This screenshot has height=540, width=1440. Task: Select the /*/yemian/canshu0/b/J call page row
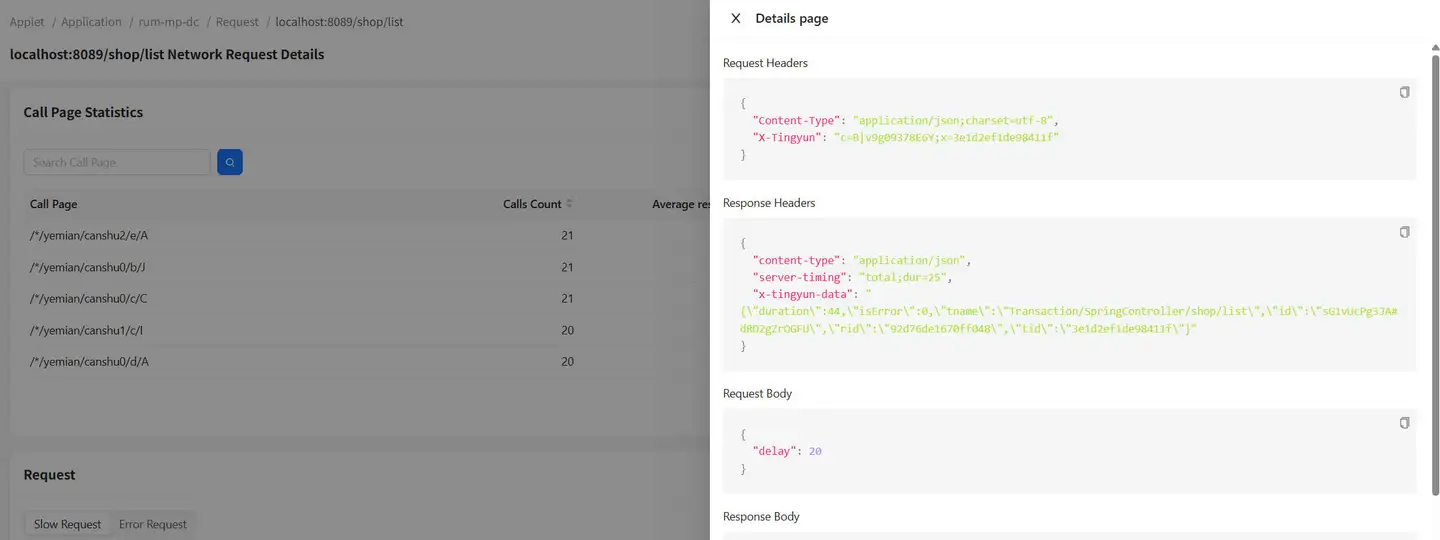tap(88, 267)
